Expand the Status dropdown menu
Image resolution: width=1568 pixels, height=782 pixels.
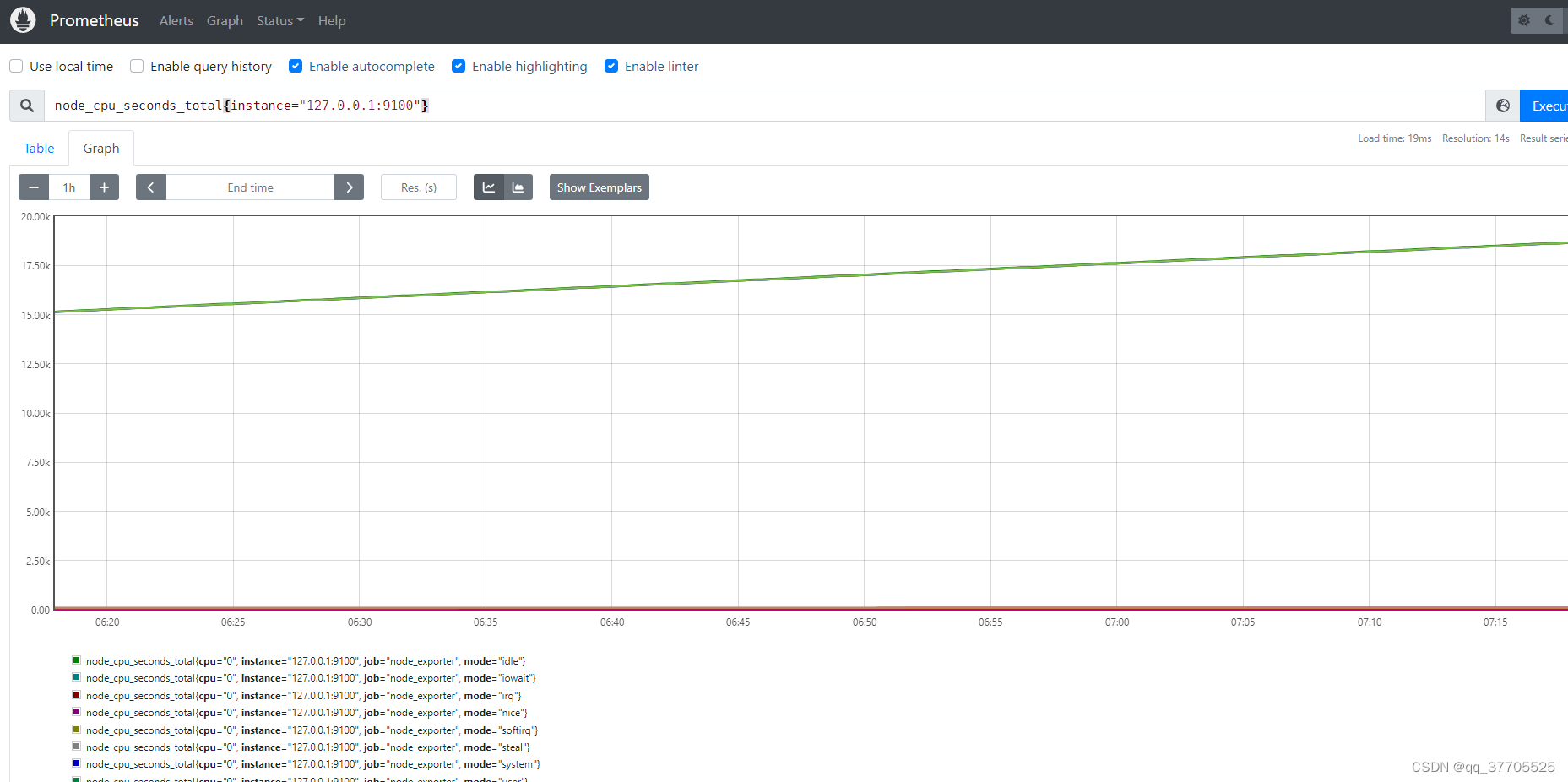click(x=280, y=21)
